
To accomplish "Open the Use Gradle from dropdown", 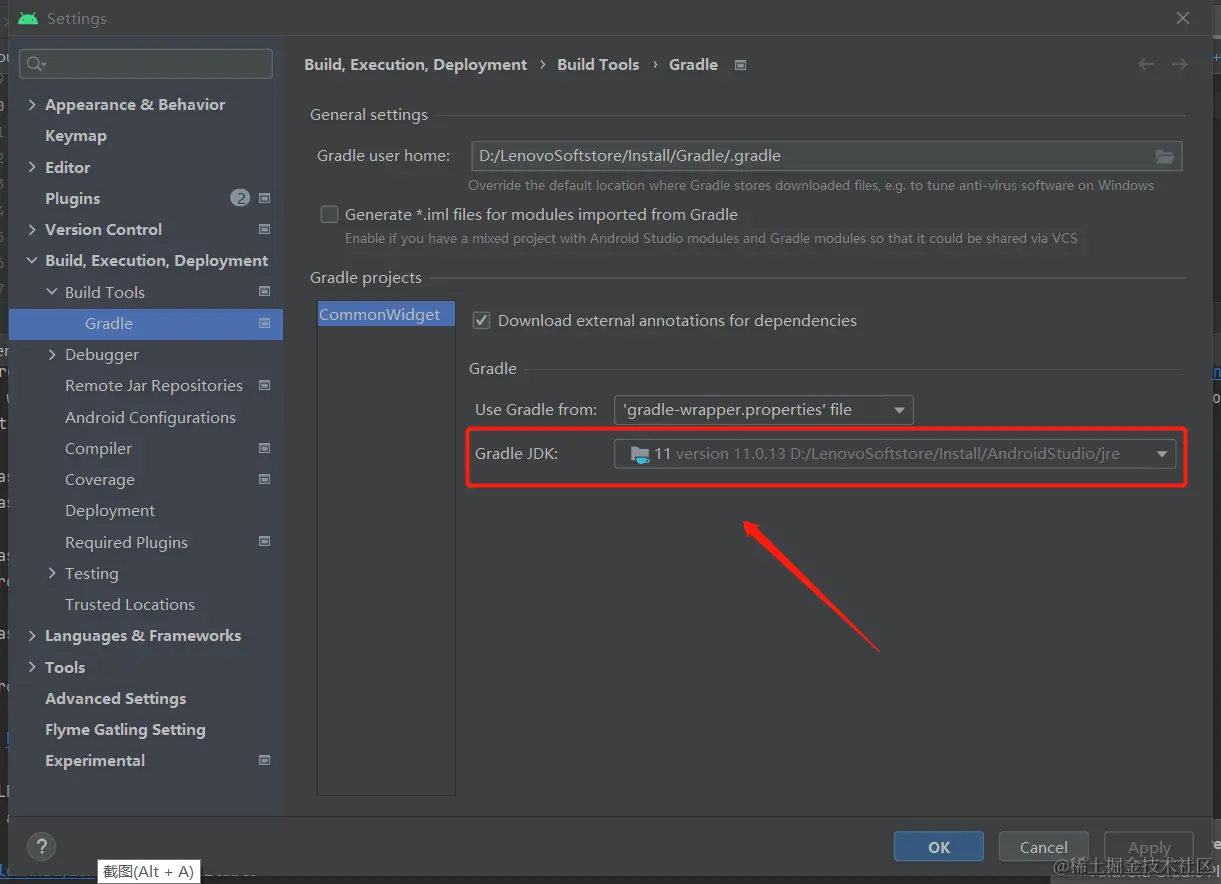I will point(764,409).
